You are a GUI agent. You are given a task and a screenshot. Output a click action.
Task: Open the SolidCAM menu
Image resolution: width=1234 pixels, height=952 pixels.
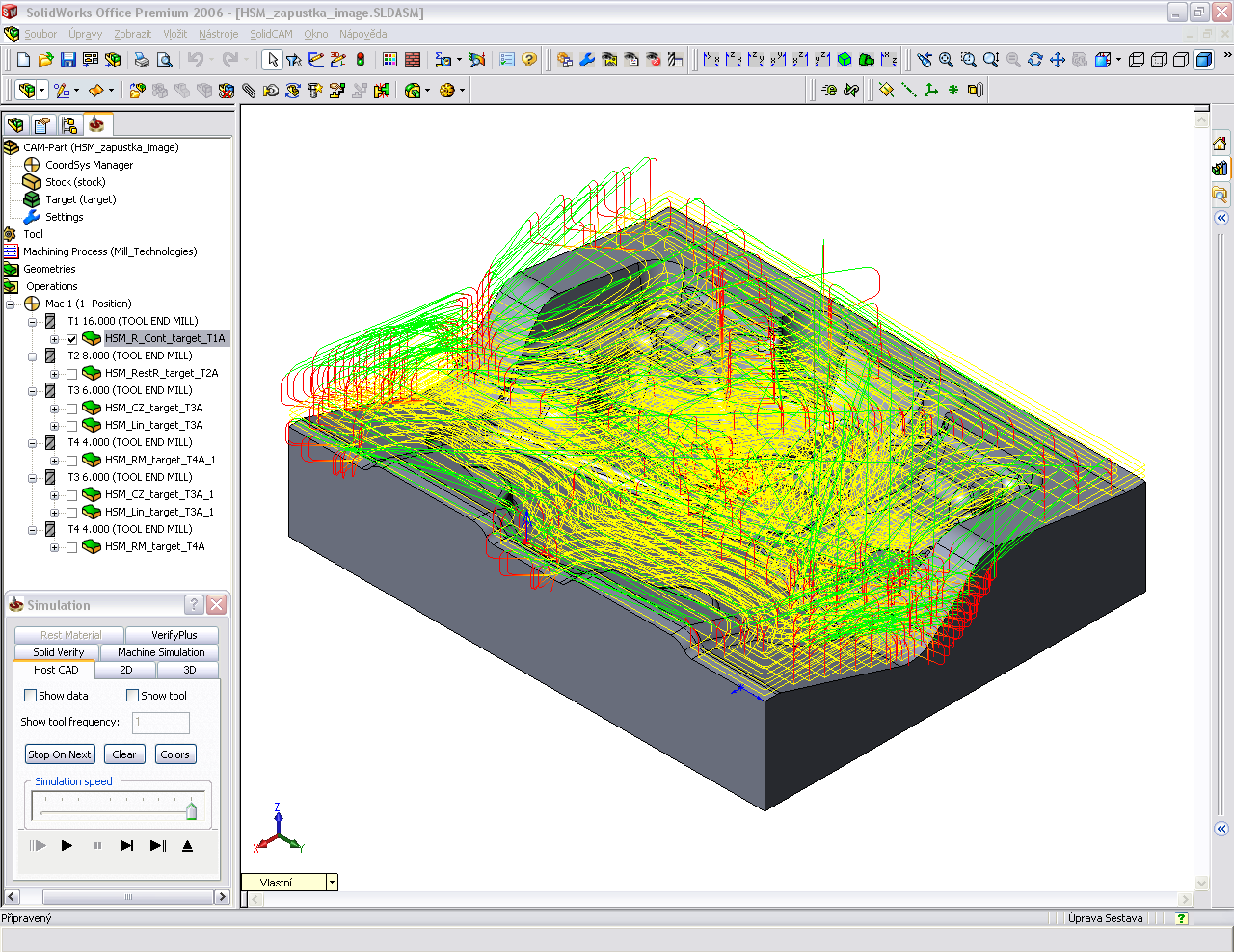(x=271, y=34)
